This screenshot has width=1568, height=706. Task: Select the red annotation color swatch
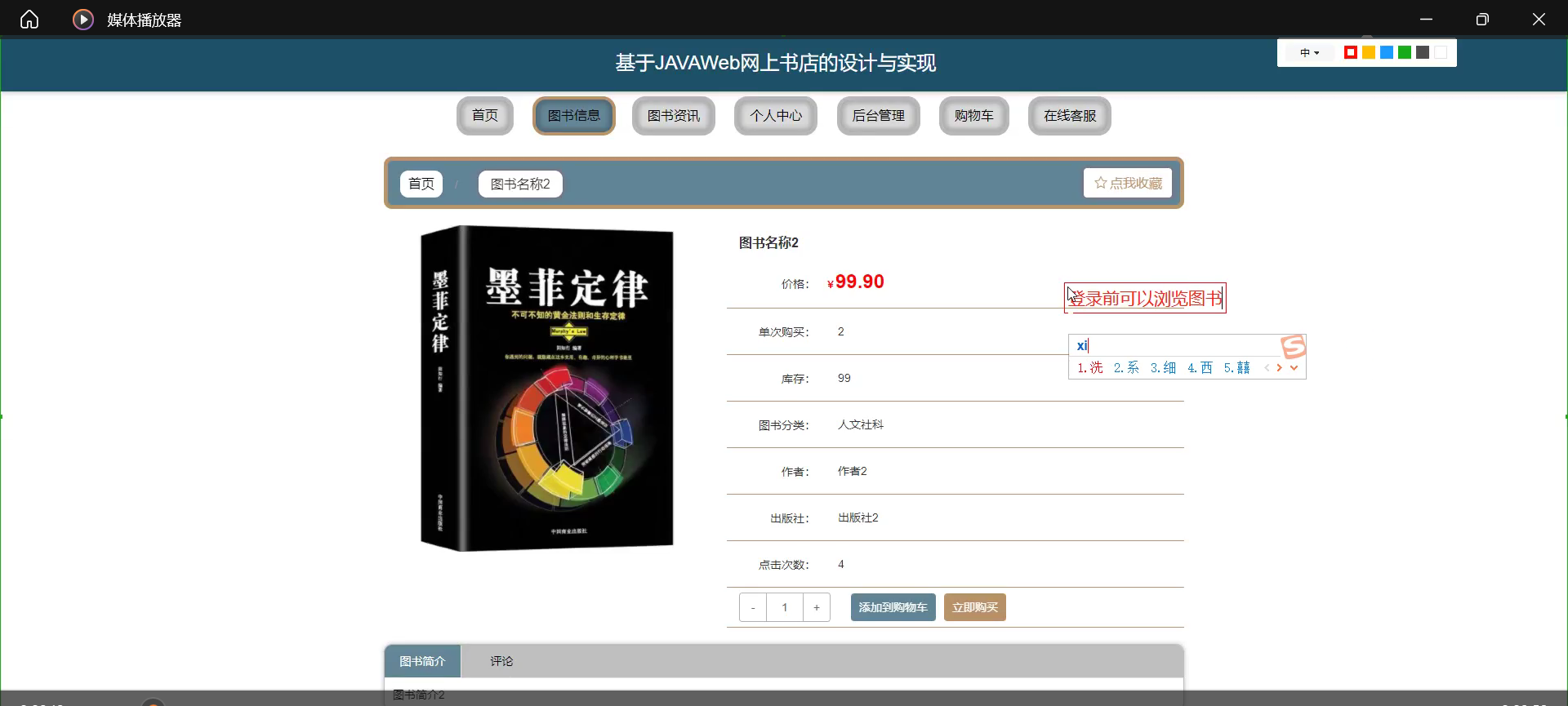1351,52
